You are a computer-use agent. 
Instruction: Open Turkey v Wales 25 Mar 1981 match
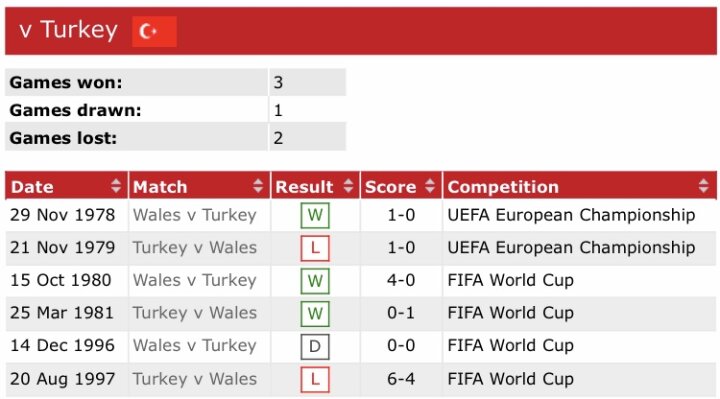(x=195, y=313)
